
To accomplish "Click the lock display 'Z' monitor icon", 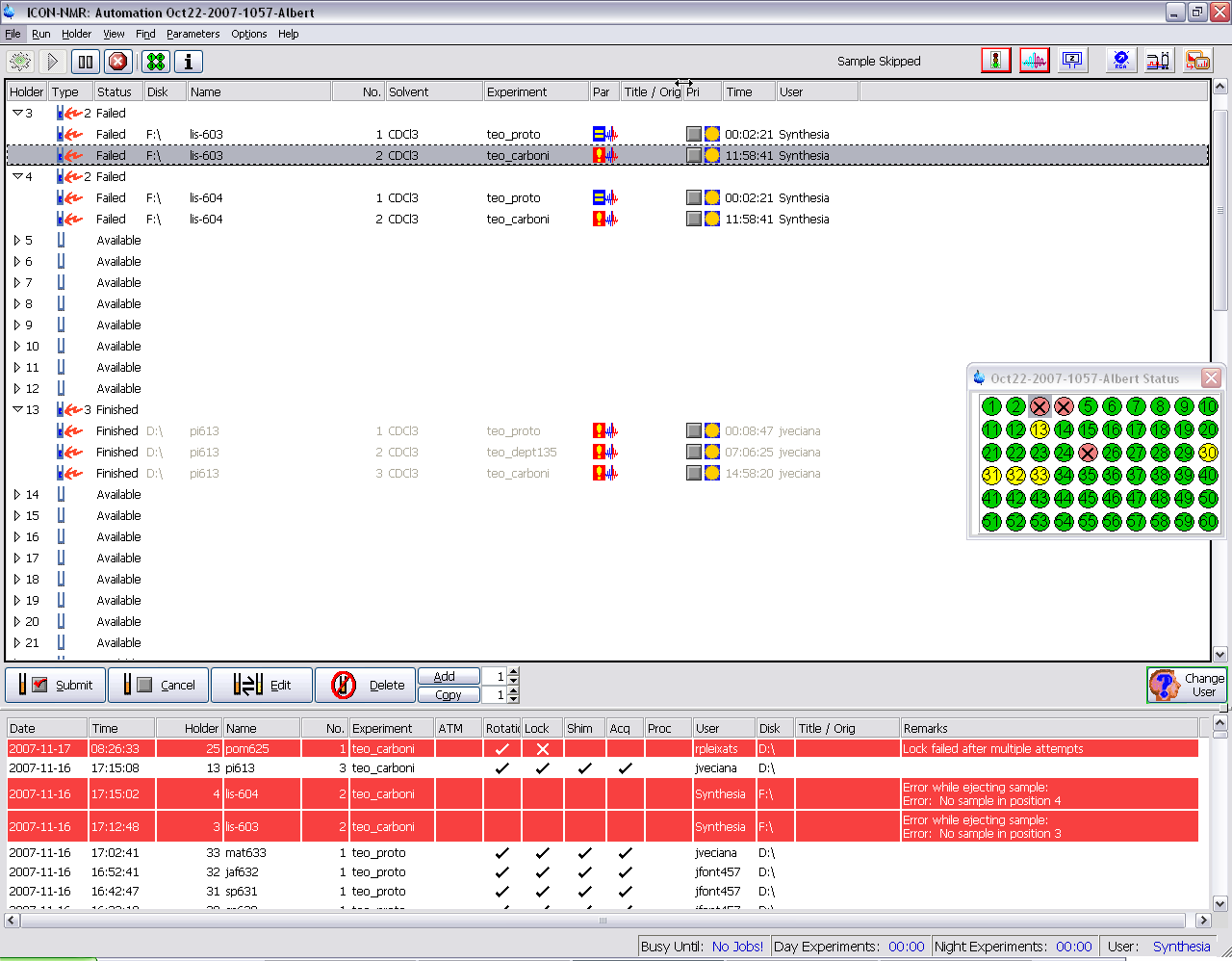I will click(x=1072, y=61).
